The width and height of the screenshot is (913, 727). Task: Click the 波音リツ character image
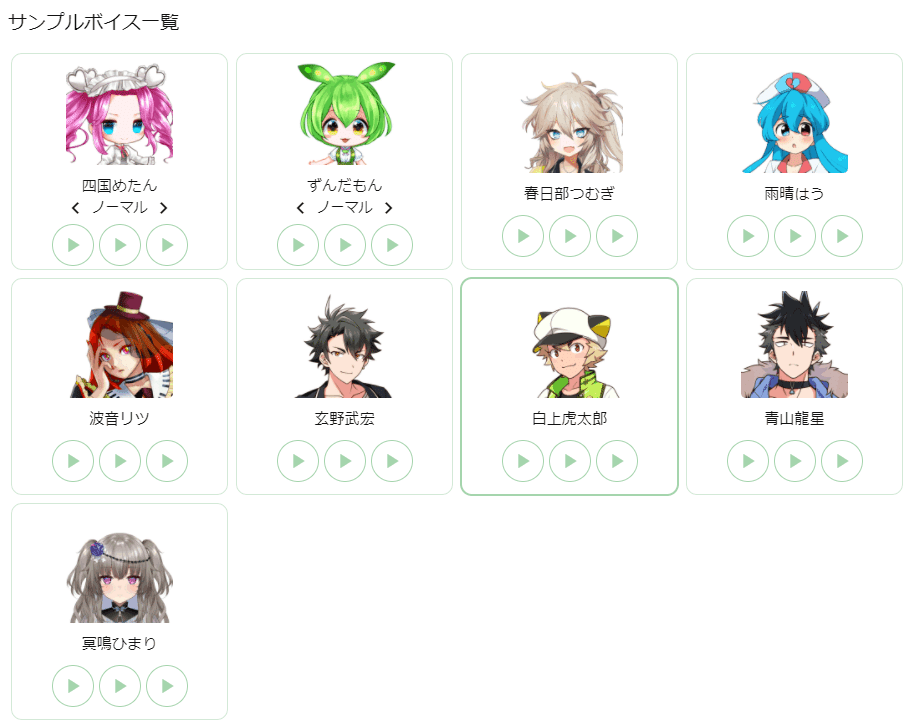pos(120,345)
